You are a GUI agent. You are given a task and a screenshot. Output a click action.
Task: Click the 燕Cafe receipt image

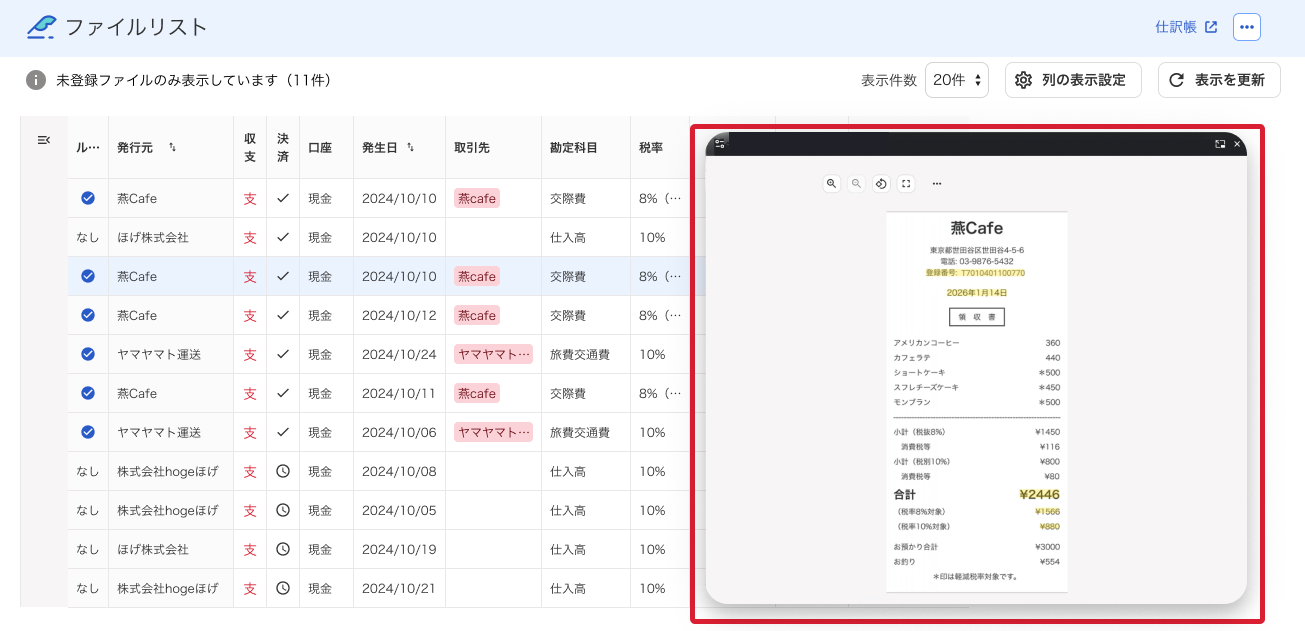click(x=977, y=401)
